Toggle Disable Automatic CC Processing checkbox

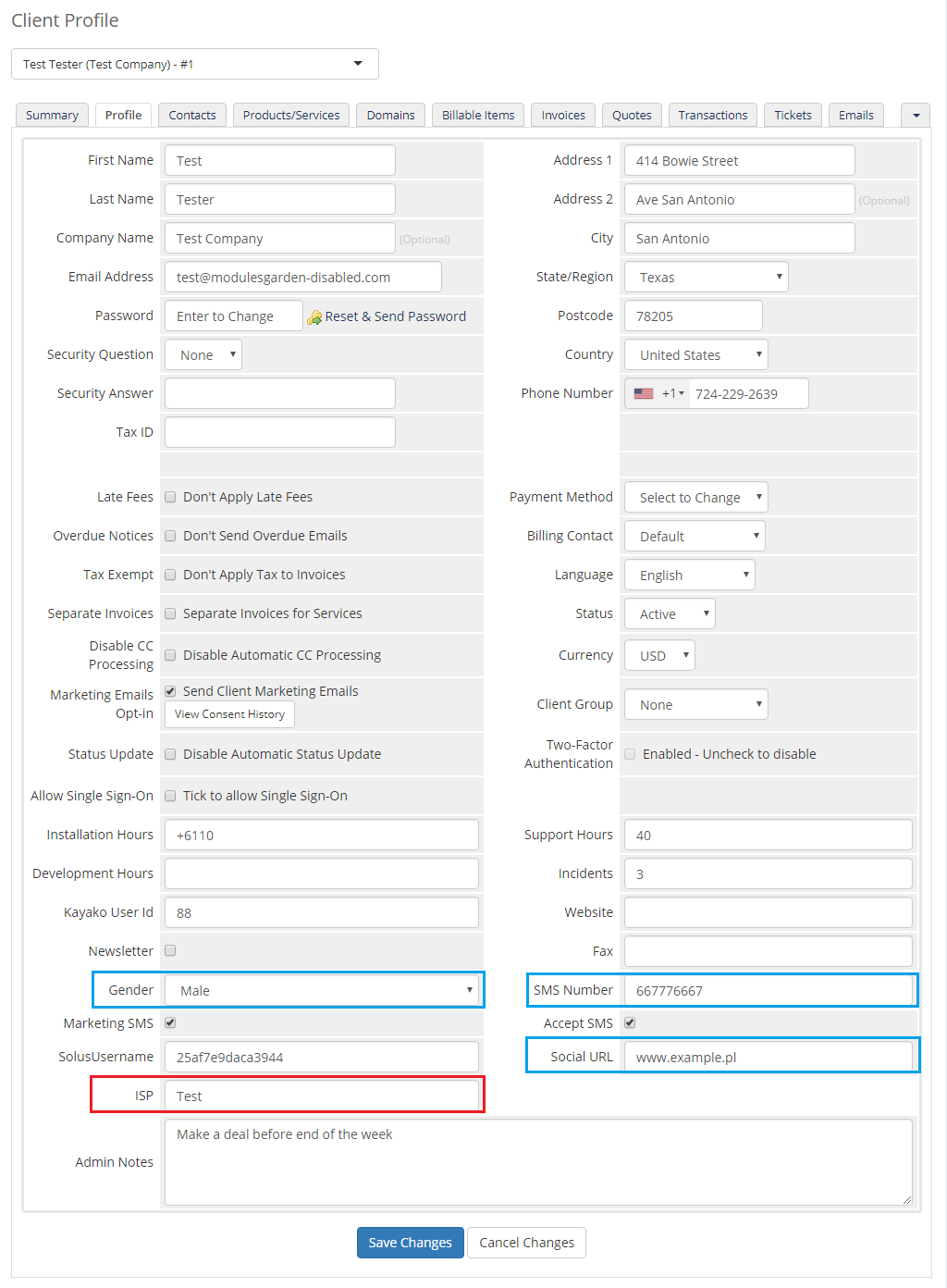pos(170,655)
